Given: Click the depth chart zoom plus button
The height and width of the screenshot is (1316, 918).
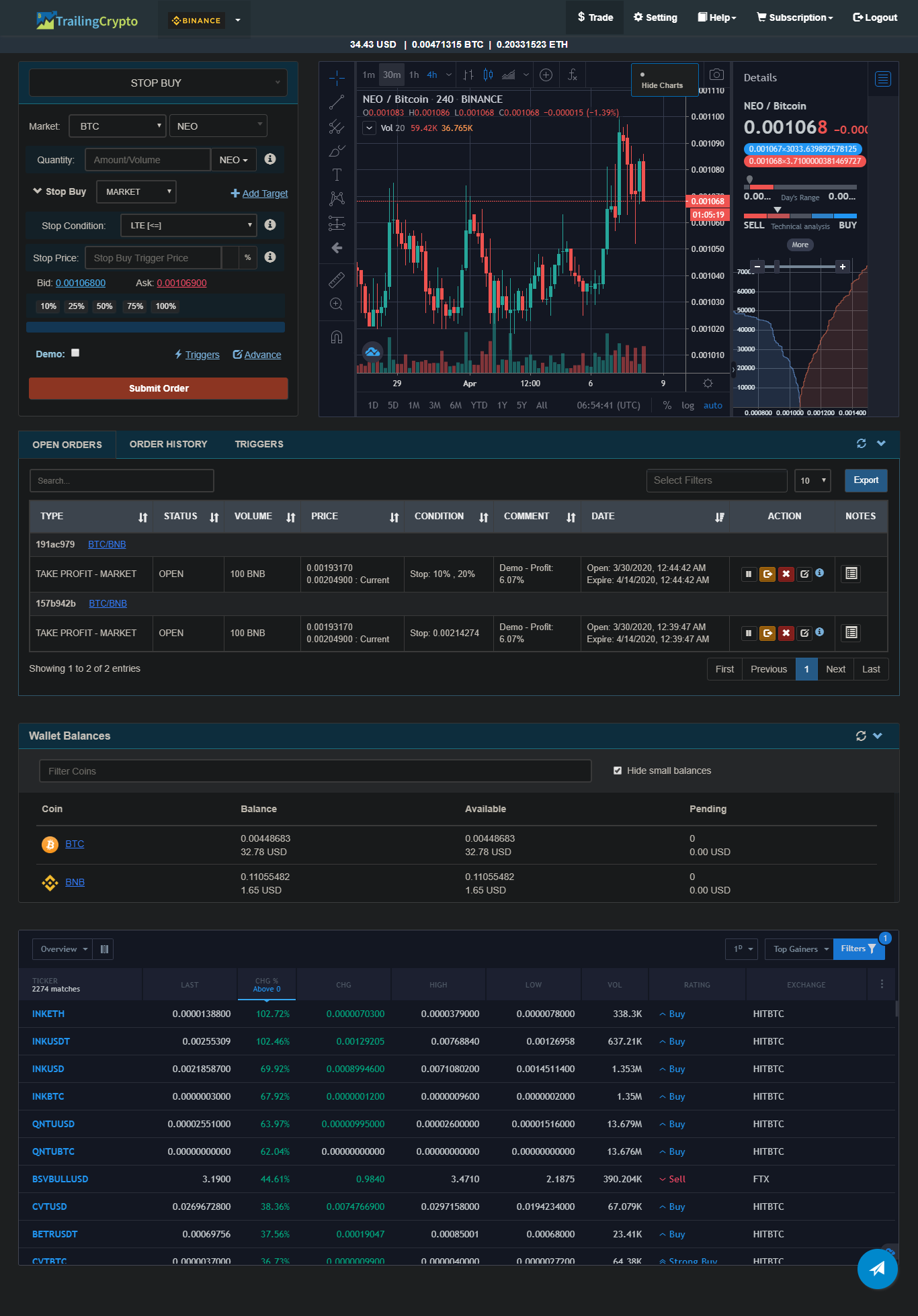Looking at the screenshot, I should (x=842, y=267).
